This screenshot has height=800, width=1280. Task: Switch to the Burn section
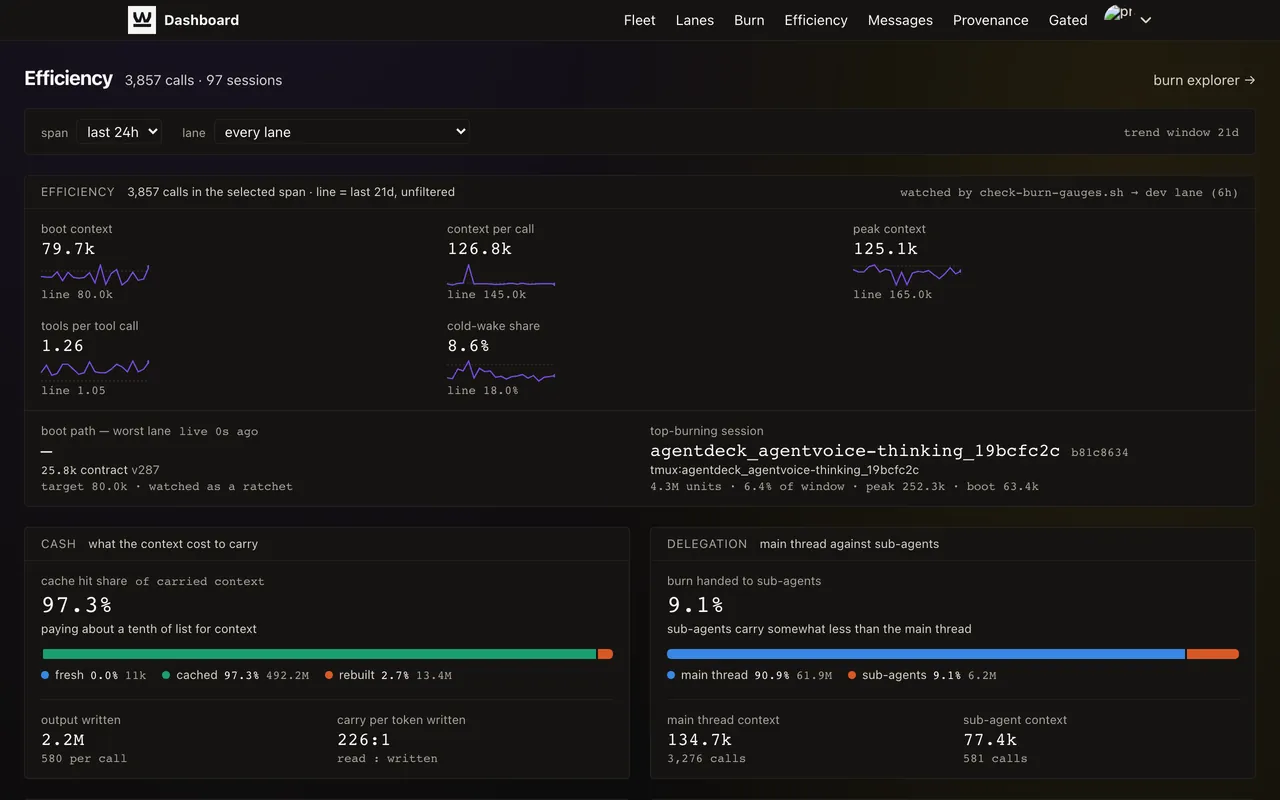(749, 20)
